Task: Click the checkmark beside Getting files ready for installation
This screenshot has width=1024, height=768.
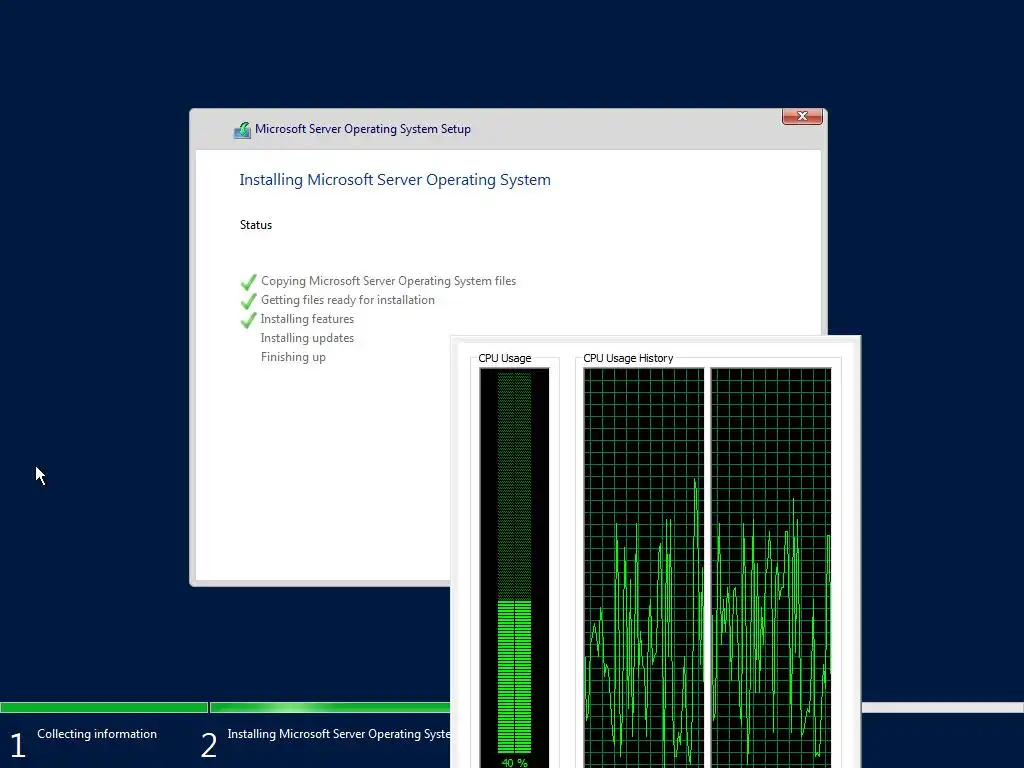Action: point(248,301)
